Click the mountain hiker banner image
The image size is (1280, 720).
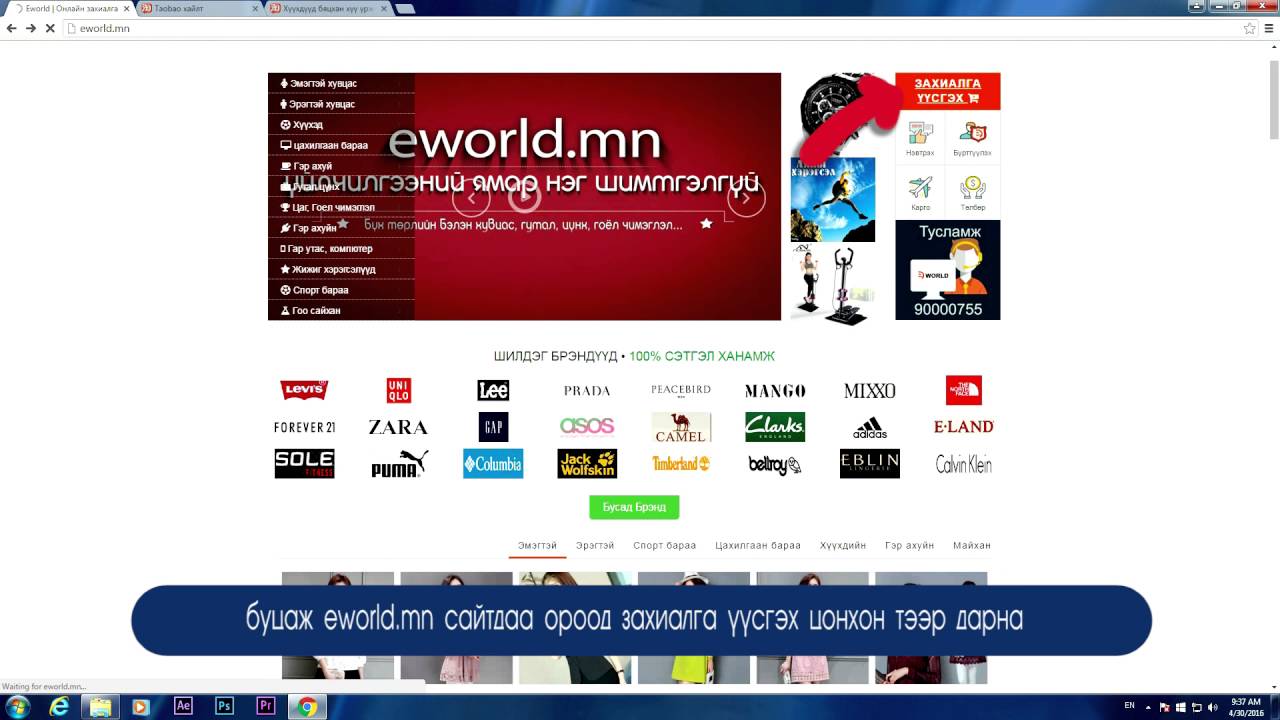pos(833,199)
